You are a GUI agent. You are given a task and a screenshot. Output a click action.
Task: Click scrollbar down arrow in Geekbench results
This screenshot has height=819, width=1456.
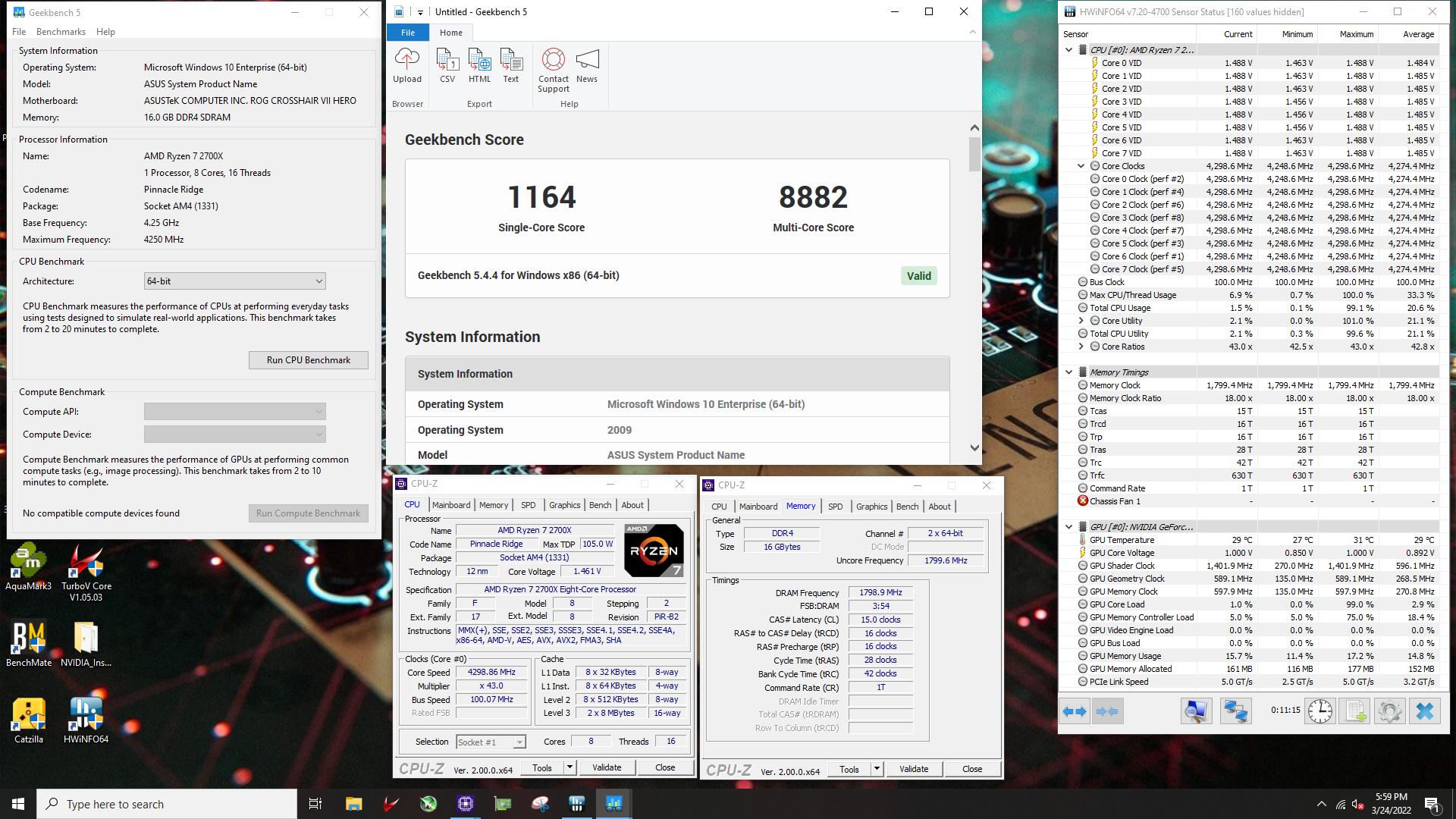click(x=974, y=448)
